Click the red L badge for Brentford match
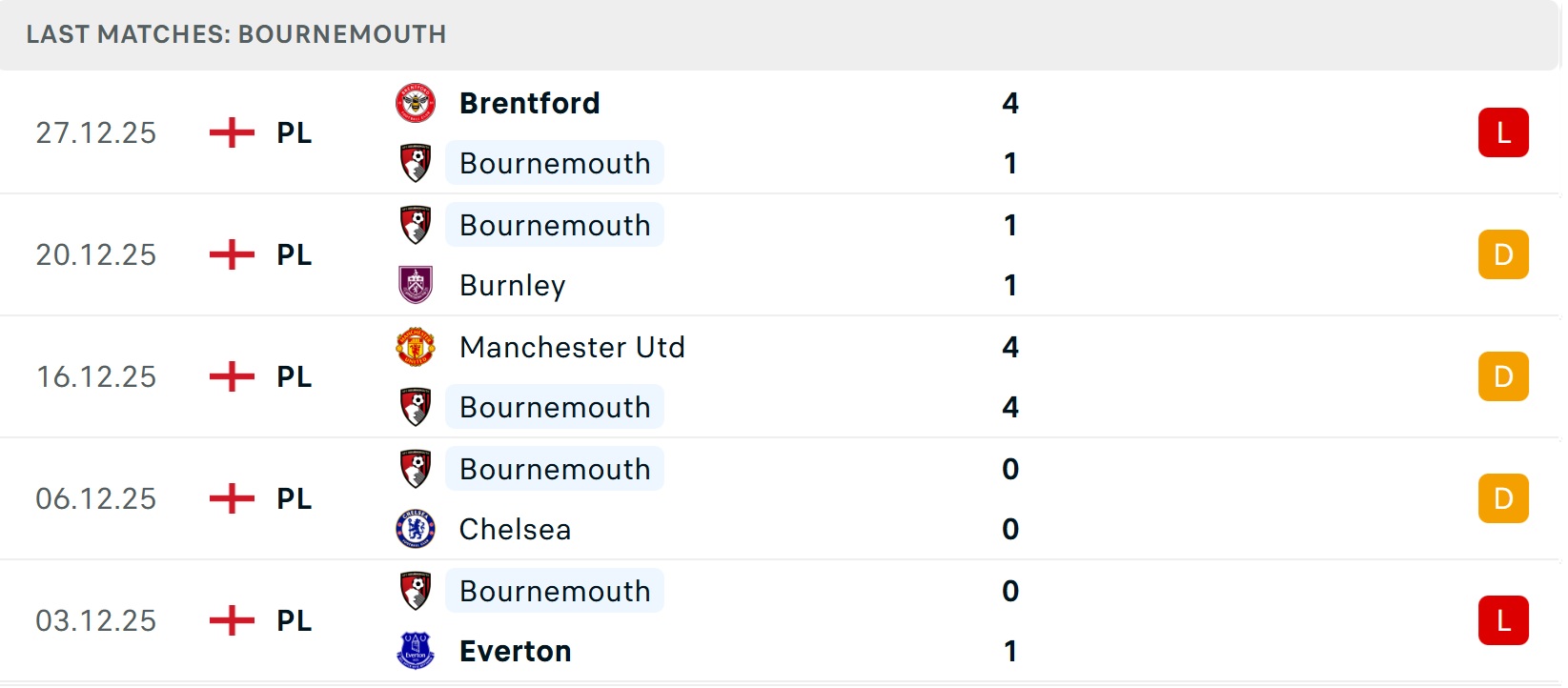Image resolution: width=1568 pixels, height=688 pixels. (x=1502, y=132)
